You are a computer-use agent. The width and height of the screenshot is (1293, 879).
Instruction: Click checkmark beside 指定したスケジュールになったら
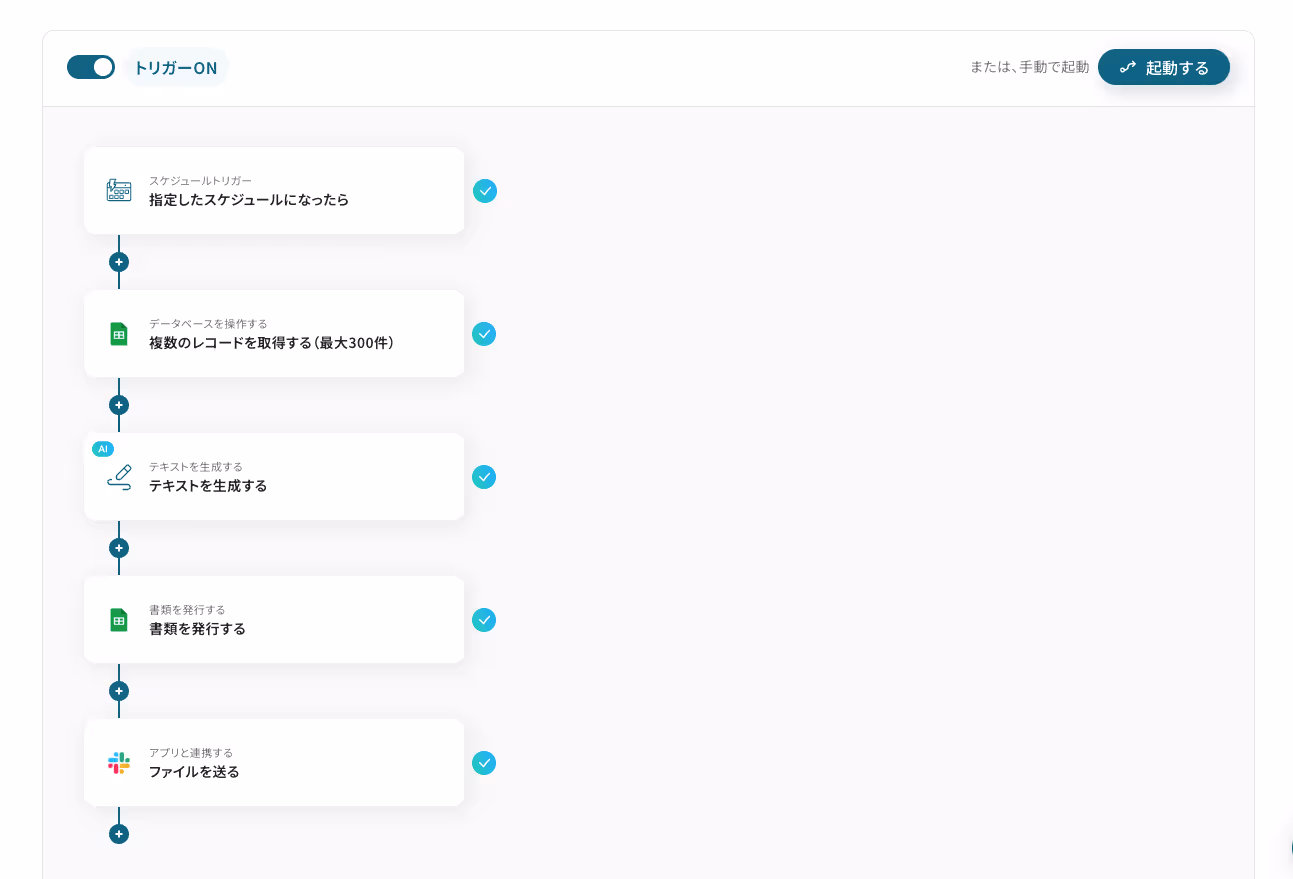(x=485, y=191)
